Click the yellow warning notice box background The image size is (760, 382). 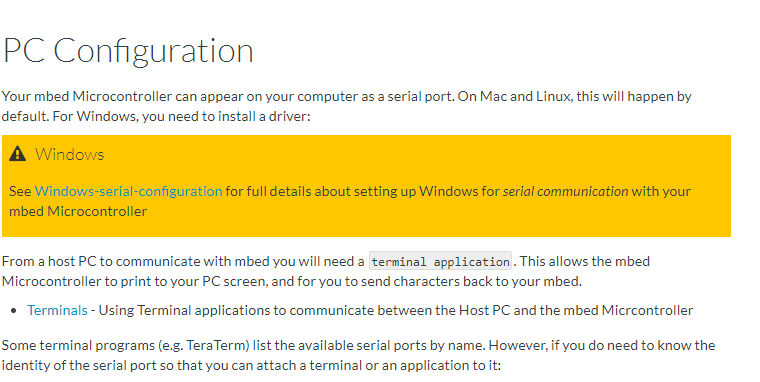366,186
